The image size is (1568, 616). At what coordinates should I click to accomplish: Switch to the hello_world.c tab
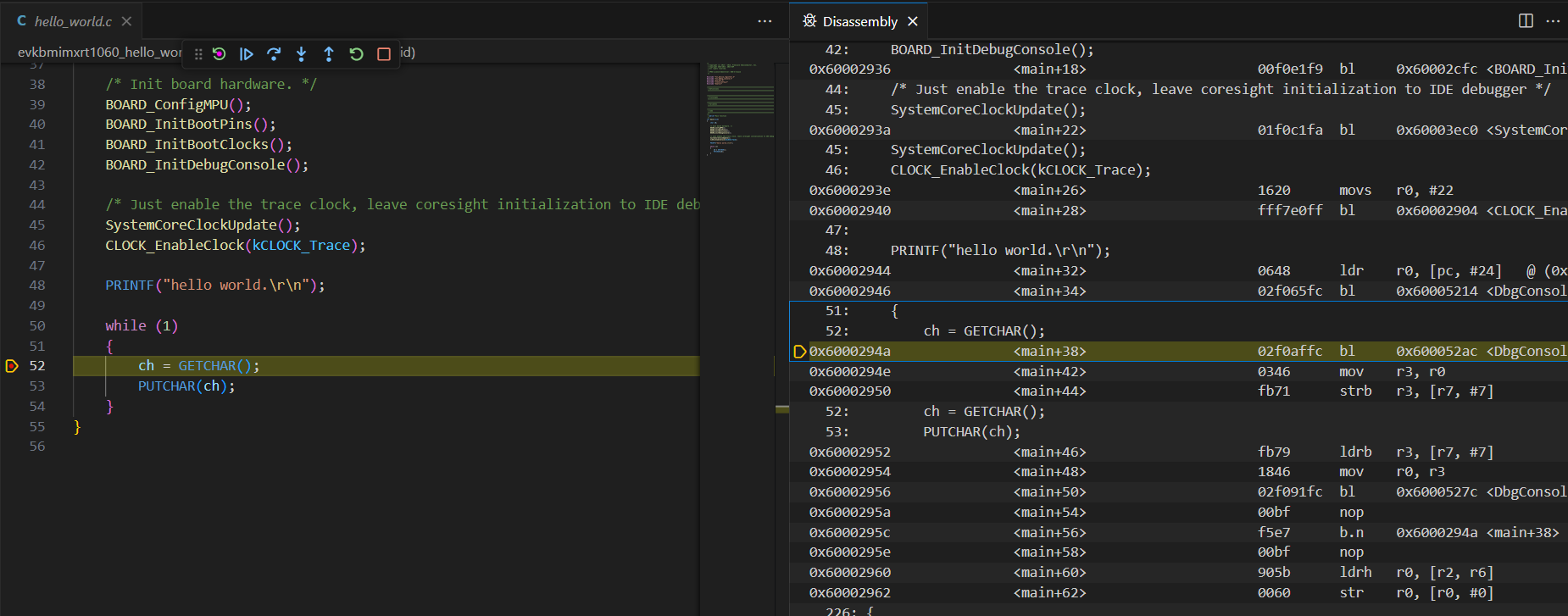pos(72,21)
